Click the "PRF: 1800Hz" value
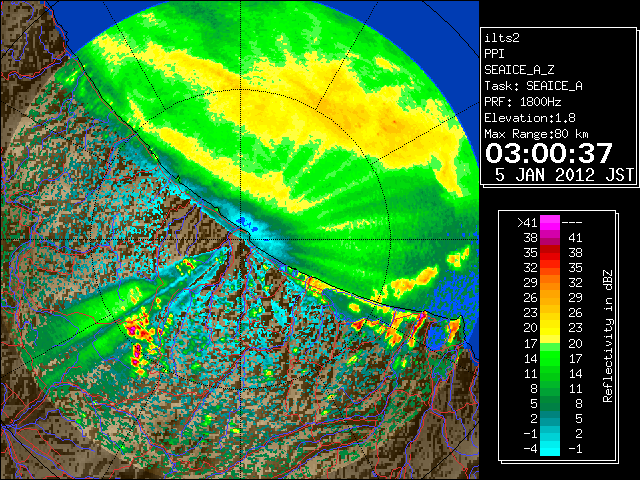 pos(523,102)
